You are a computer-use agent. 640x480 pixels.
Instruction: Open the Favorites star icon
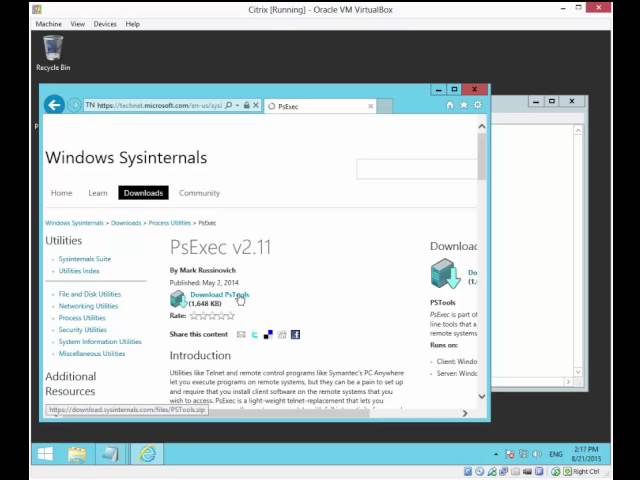tap(464, 105)
